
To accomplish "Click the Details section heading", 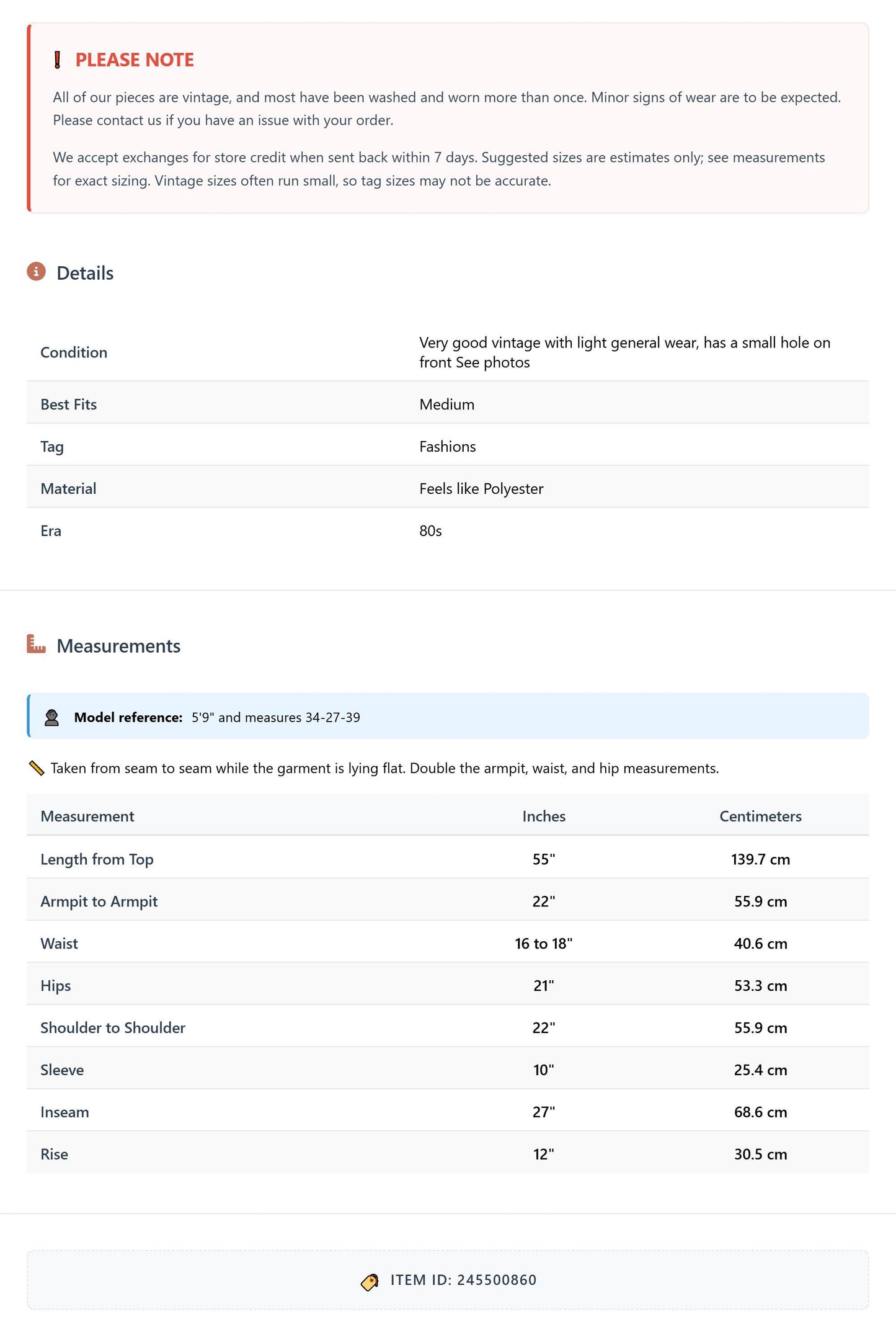I will [x=85, y=273].
